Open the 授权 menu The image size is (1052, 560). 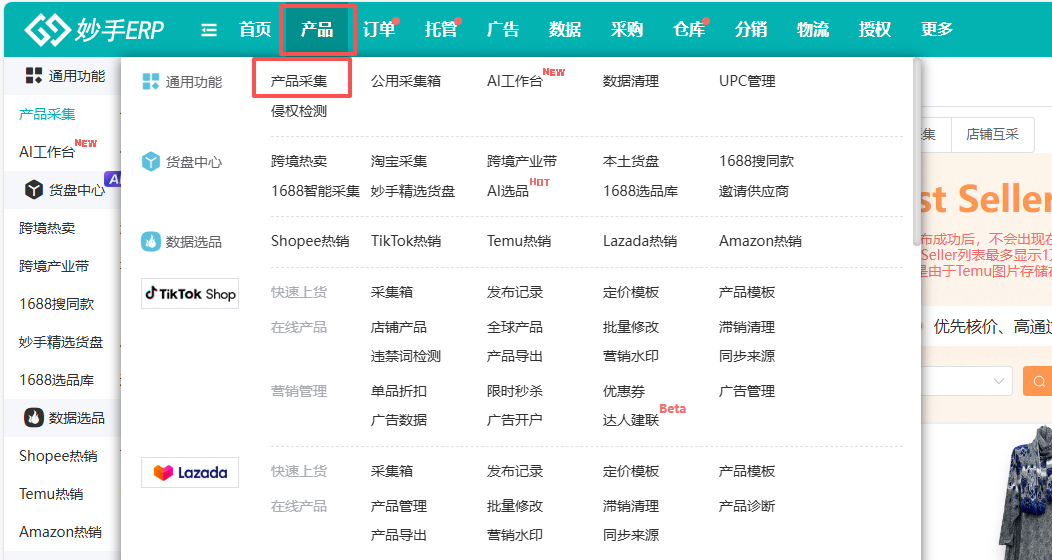click(x=875, y=30)
